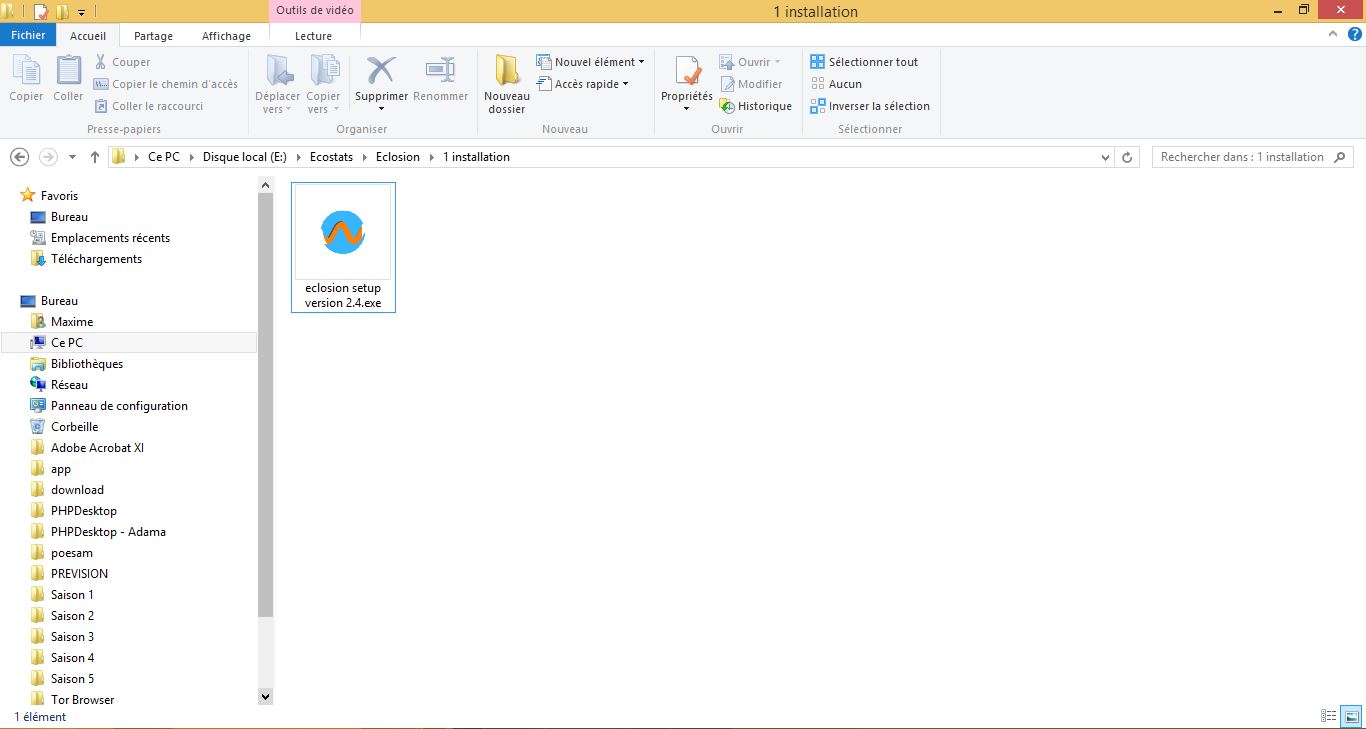Click the refresh icon beside address bar
Viewport: 1366px width, 729px height.
pyautogui.click(x=1128, y=157)
